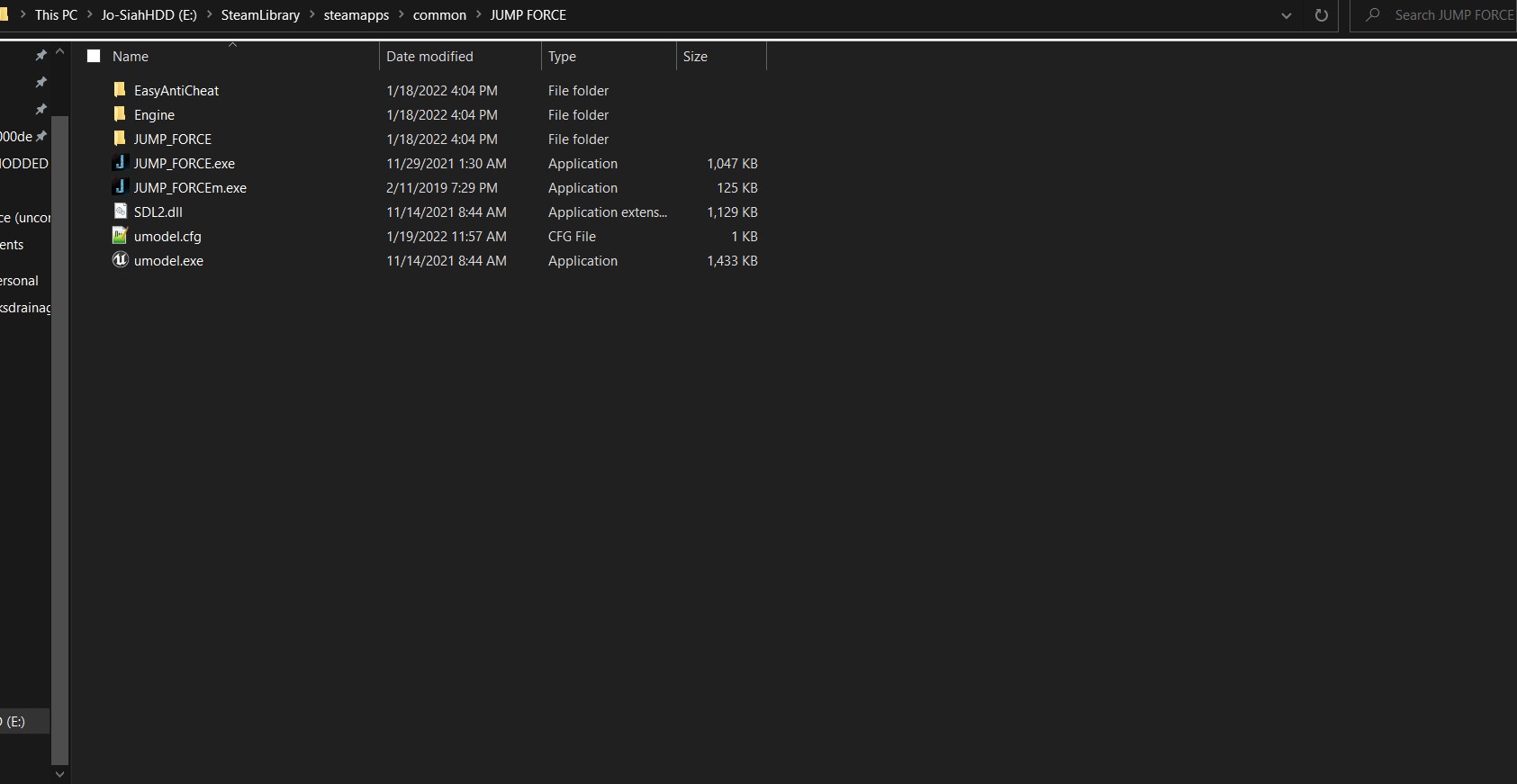Viewport: 1517px width, 784px height.
Task: Click the (E:) drive in sidebar
Action: [x=24, y=721]
